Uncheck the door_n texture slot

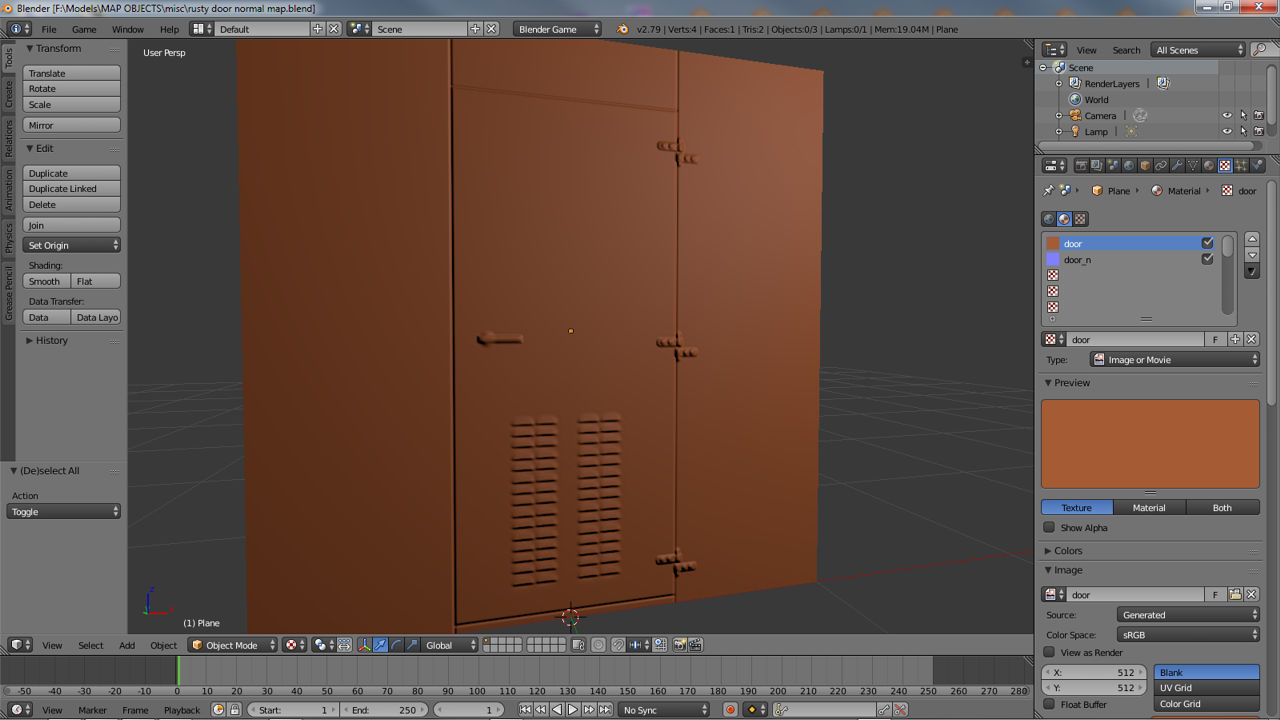pyautogui.click(x=1207, y=258)
